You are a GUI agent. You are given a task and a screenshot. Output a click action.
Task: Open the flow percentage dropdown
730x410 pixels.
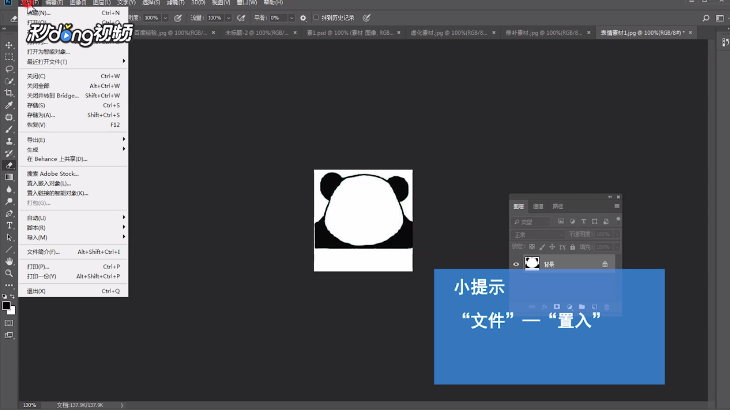[x=228, y=18]
